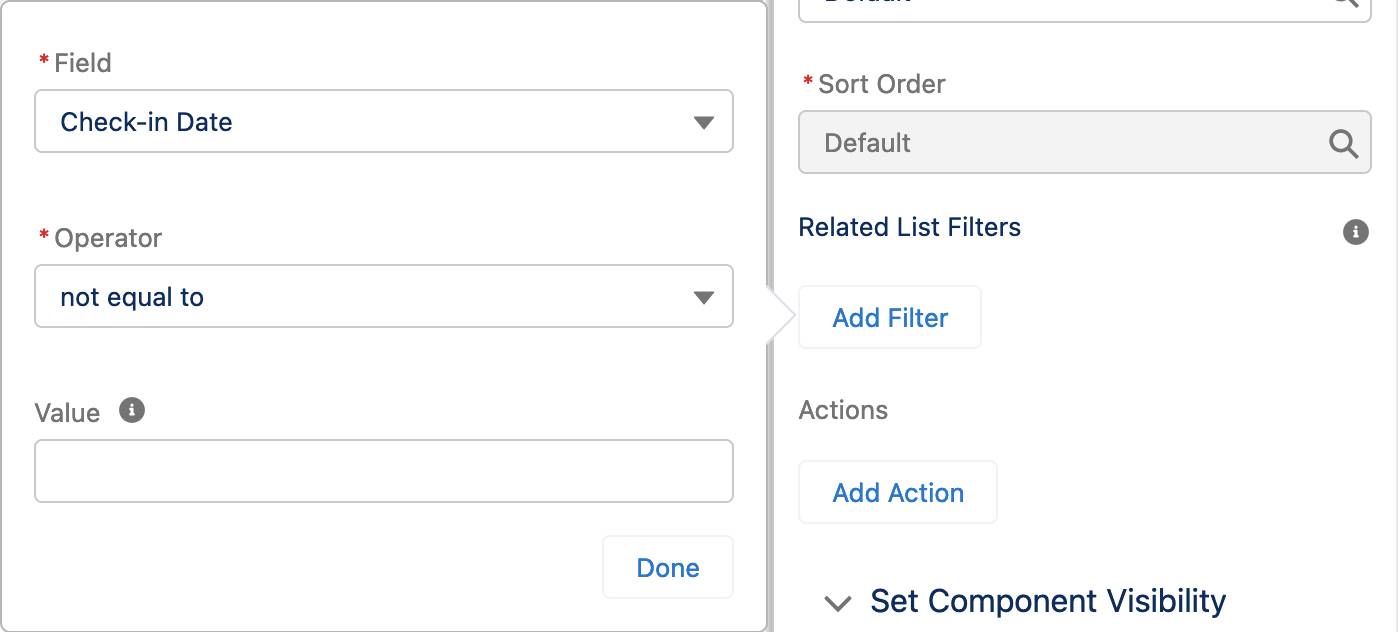Image resolution: width=1398 pixels, height=632 pixels.
Task: Click the magnifier icon in the topmost cut-off field
Action: click(1343, 3)
